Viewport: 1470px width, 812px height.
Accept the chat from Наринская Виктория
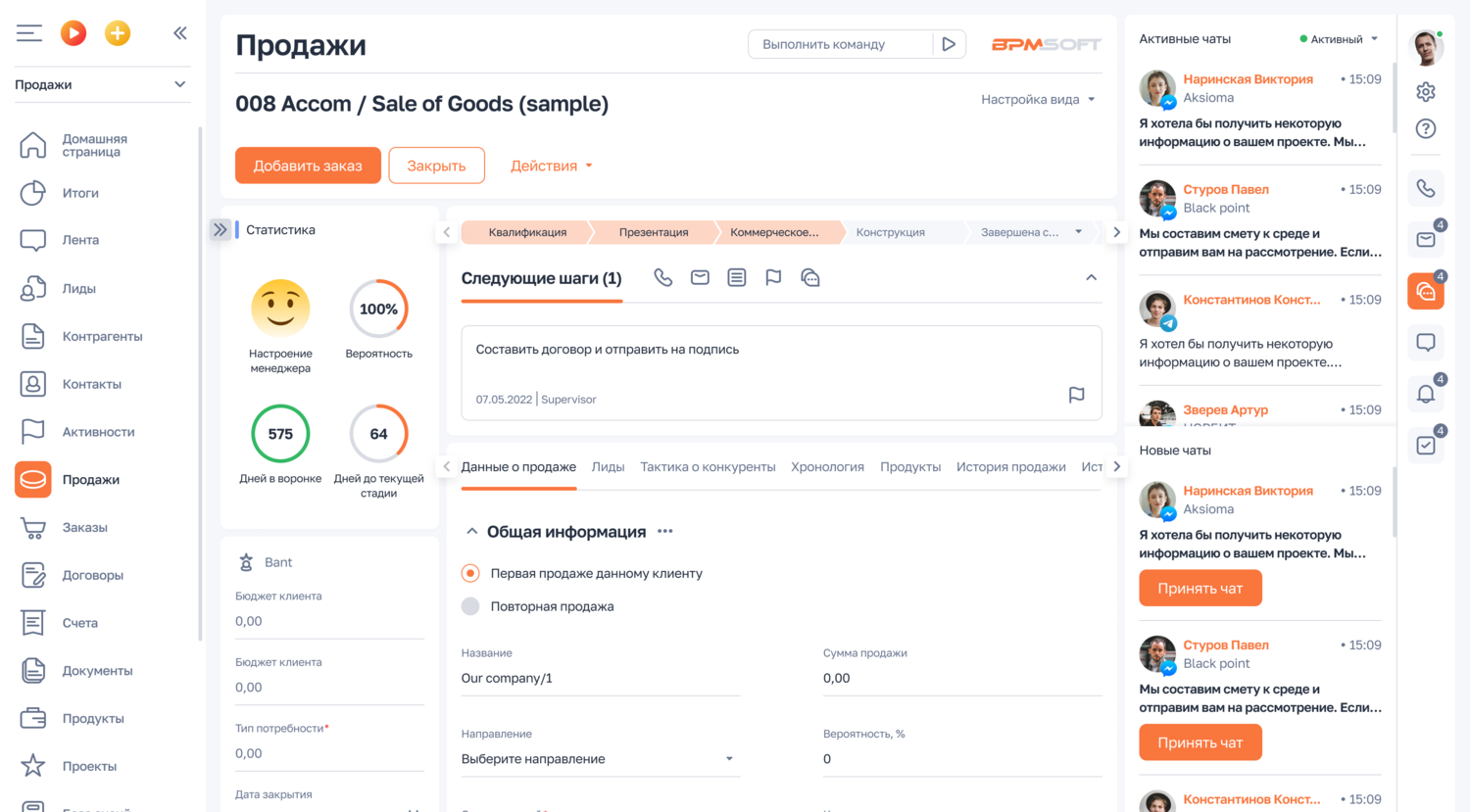click(1200, 588)
